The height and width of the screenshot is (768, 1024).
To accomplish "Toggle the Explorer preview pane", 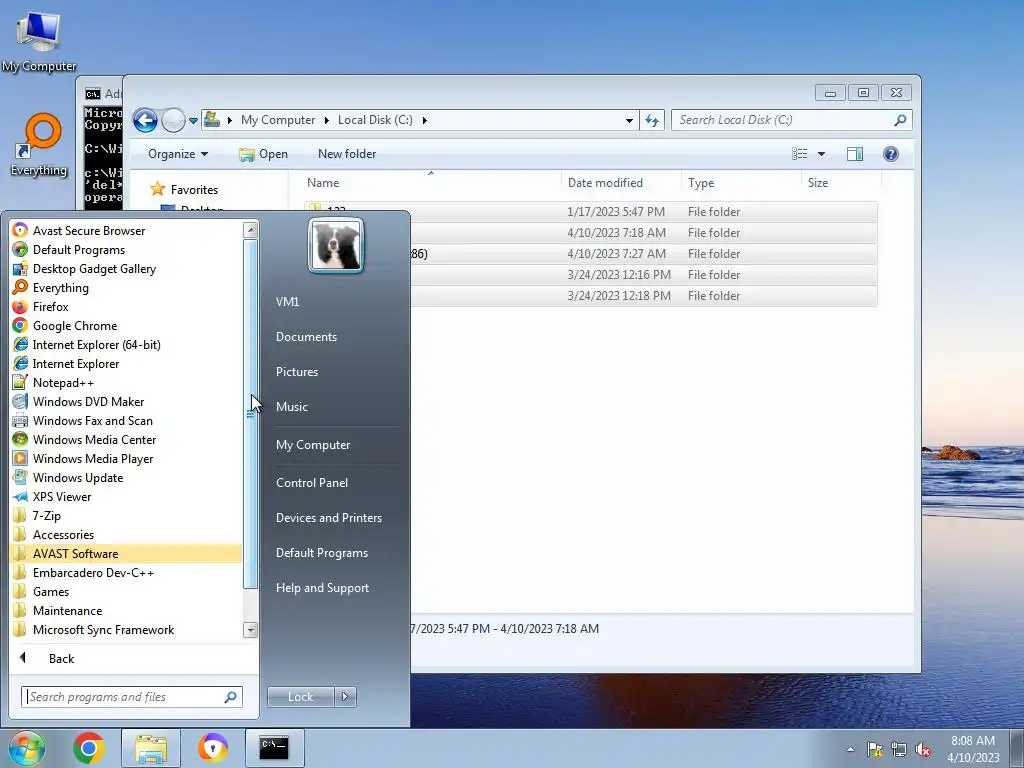I will (x=854, y=153).
